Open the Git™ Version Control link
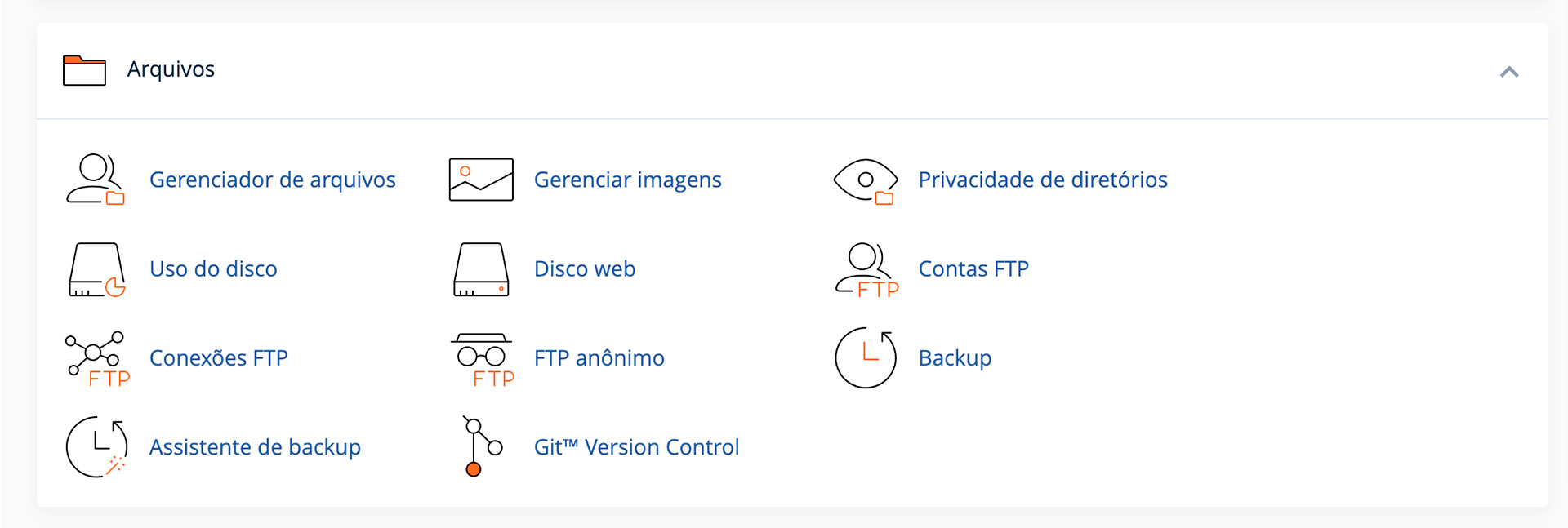 click(635, 447)
